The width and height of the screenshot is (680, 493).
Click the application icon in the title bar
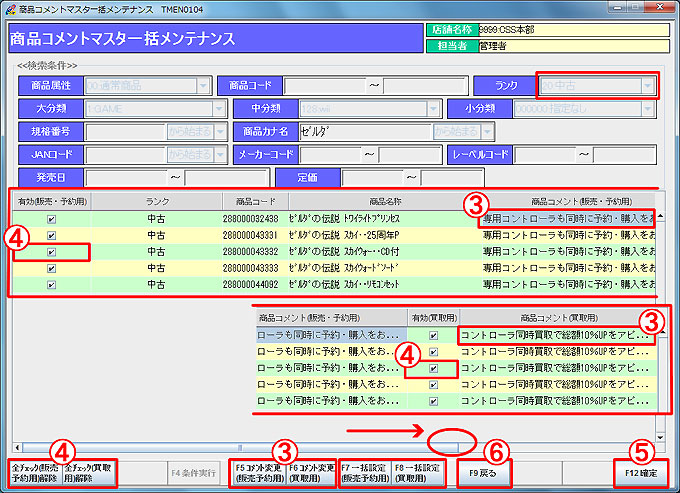pos(11,9)
